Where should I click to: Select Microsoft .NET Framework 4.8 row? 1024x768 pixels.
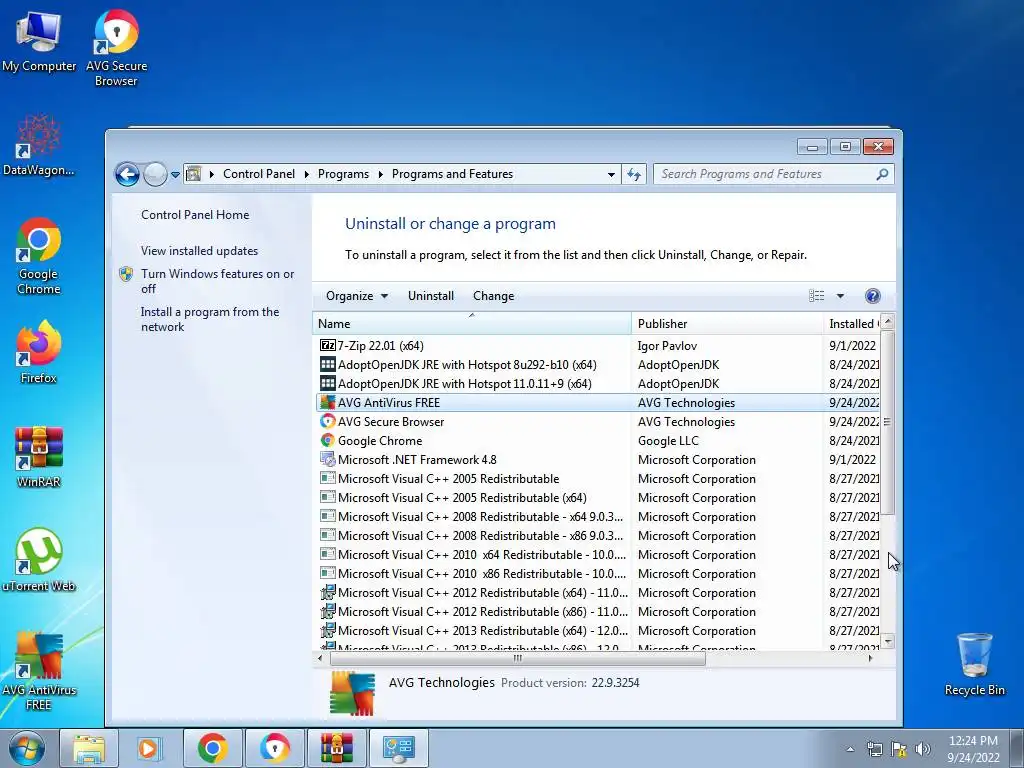pos(598,459)
